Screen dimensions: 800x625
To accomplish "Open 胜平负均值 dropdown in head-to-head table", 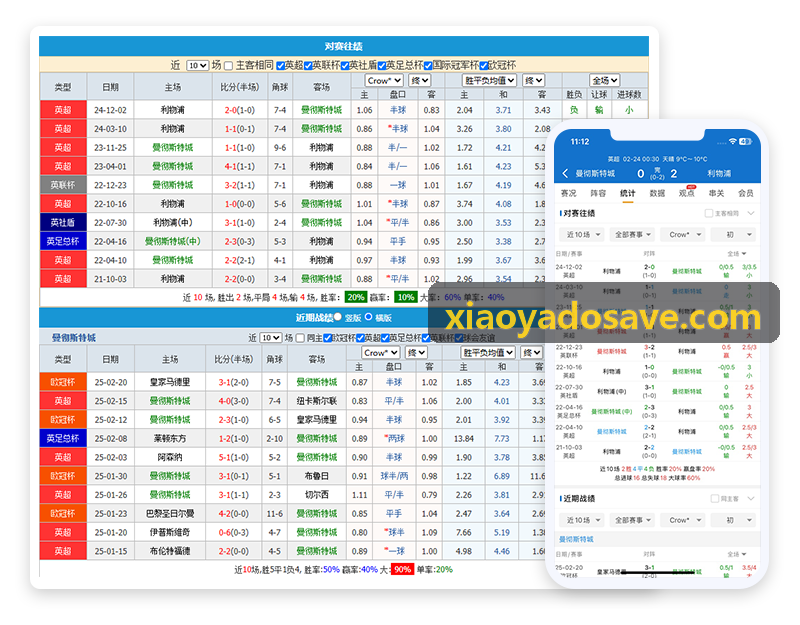I will [x=489, y=81].
